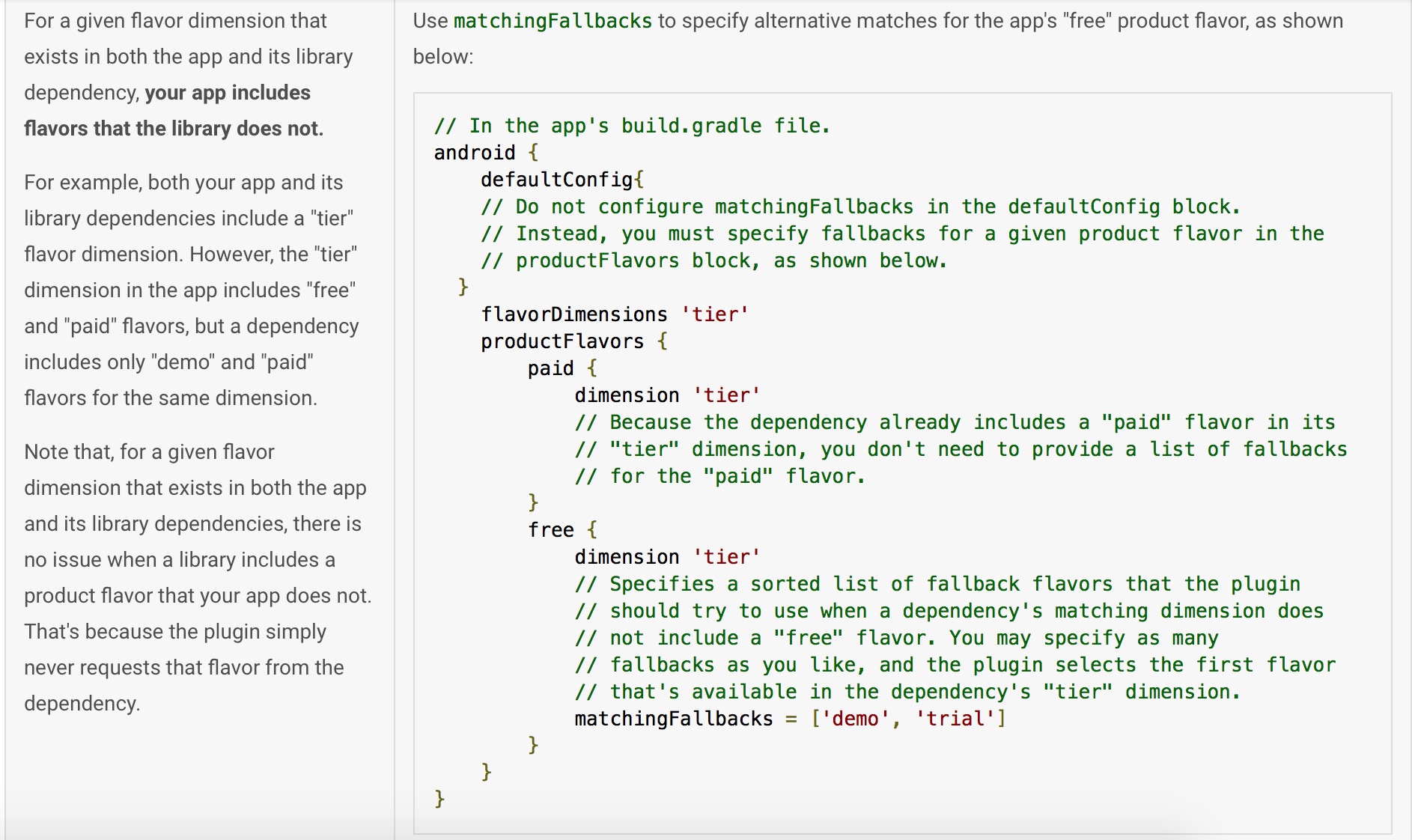Select the matchingFallbacks assignment line

pyautogui.click(x=790, y=718)
